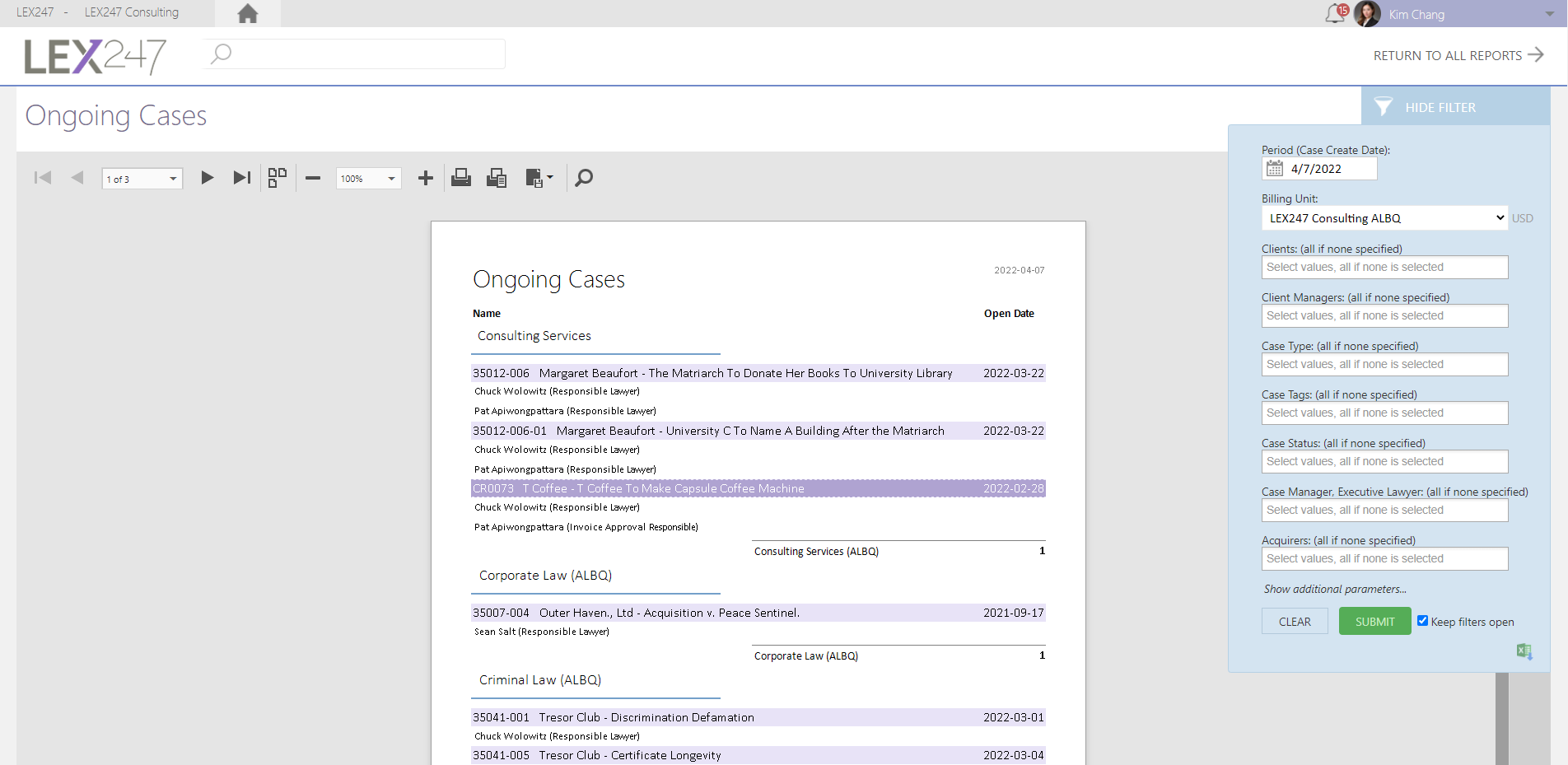The height and width of the screenshot is (765, 1568).
Task: Select values in the Case Tags filter
Action: (1384, 413)
